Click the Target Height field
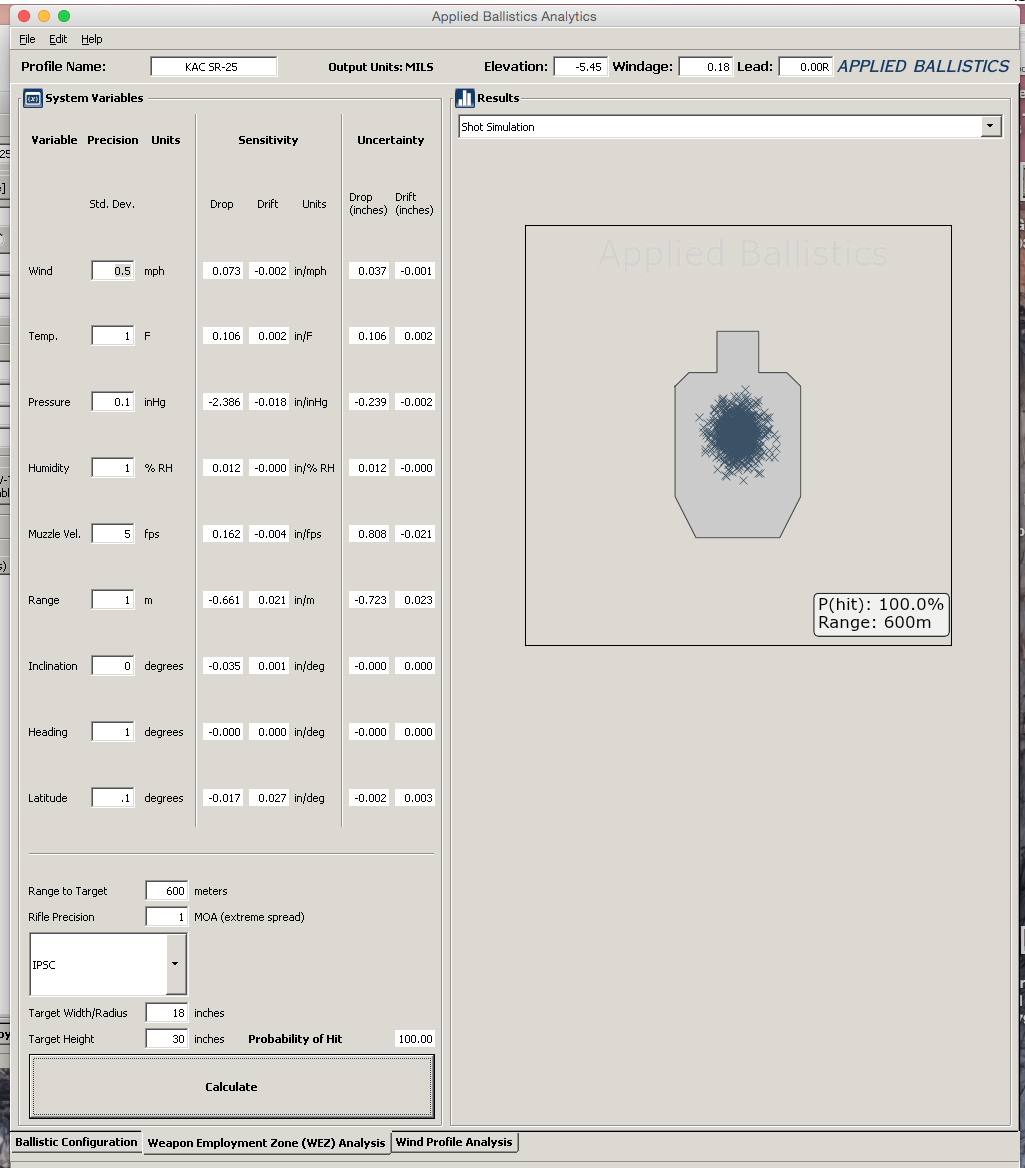This screenshot has width=1025, height=1168. click(x=167, y=1039)
